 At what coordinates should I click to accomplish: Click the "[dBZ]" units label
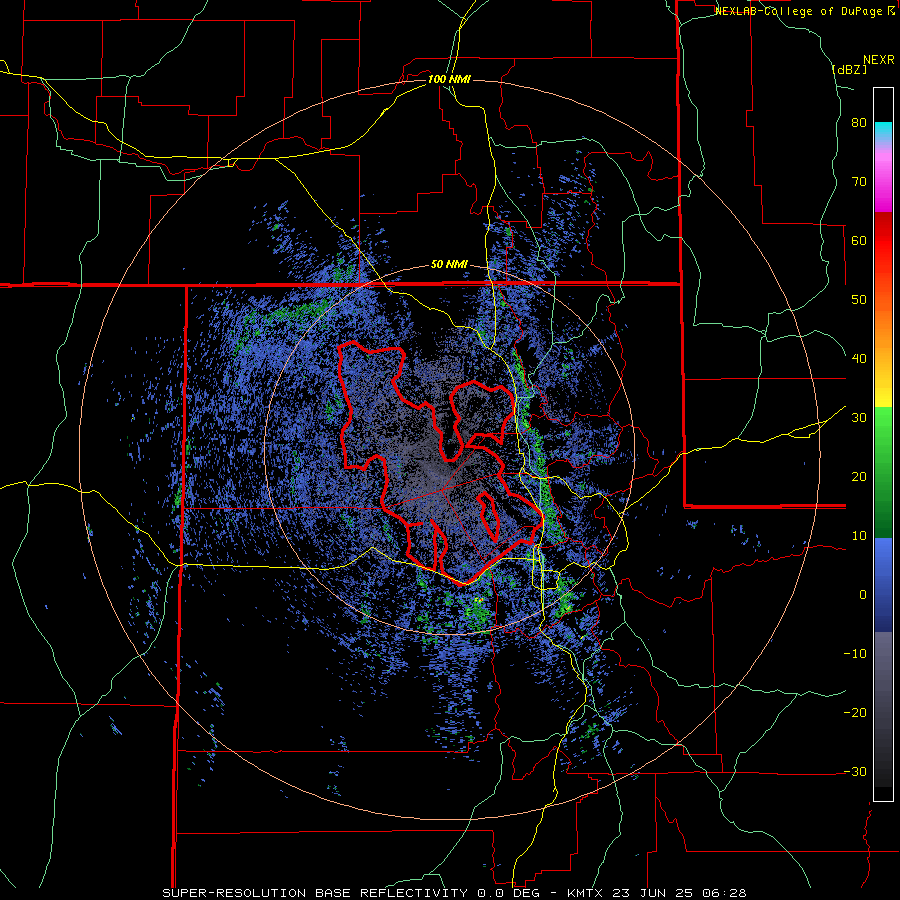click(x=849, y=70)
